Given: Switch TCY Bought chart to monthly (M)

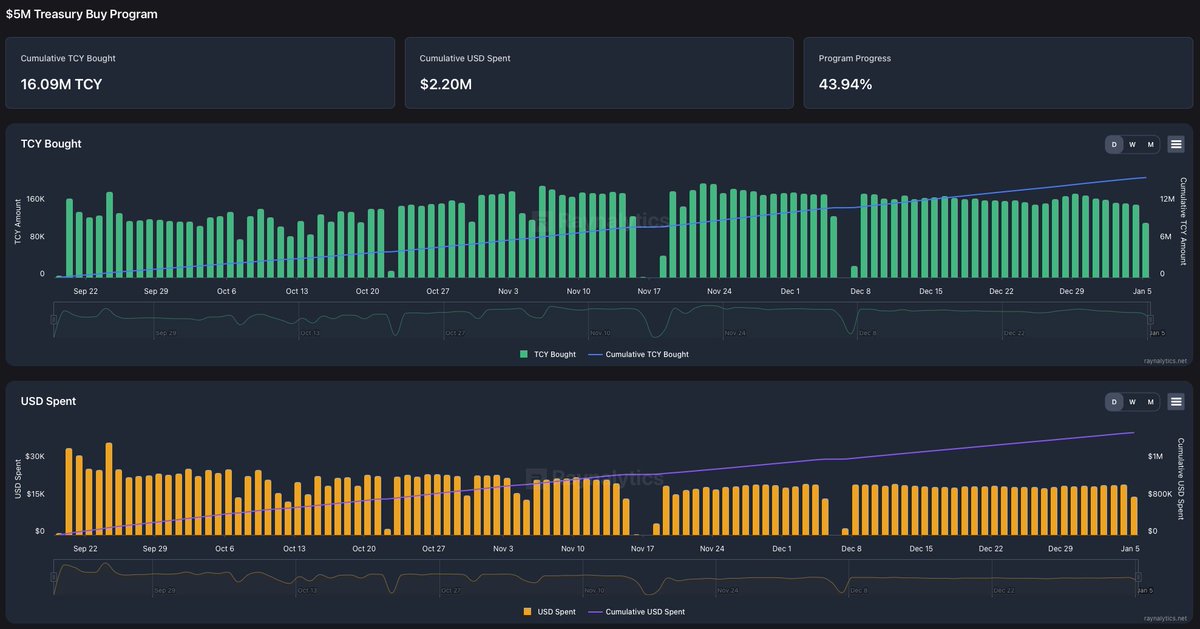Looking at the screenshot, I should pyautogui.click(x=1150, y=145).
